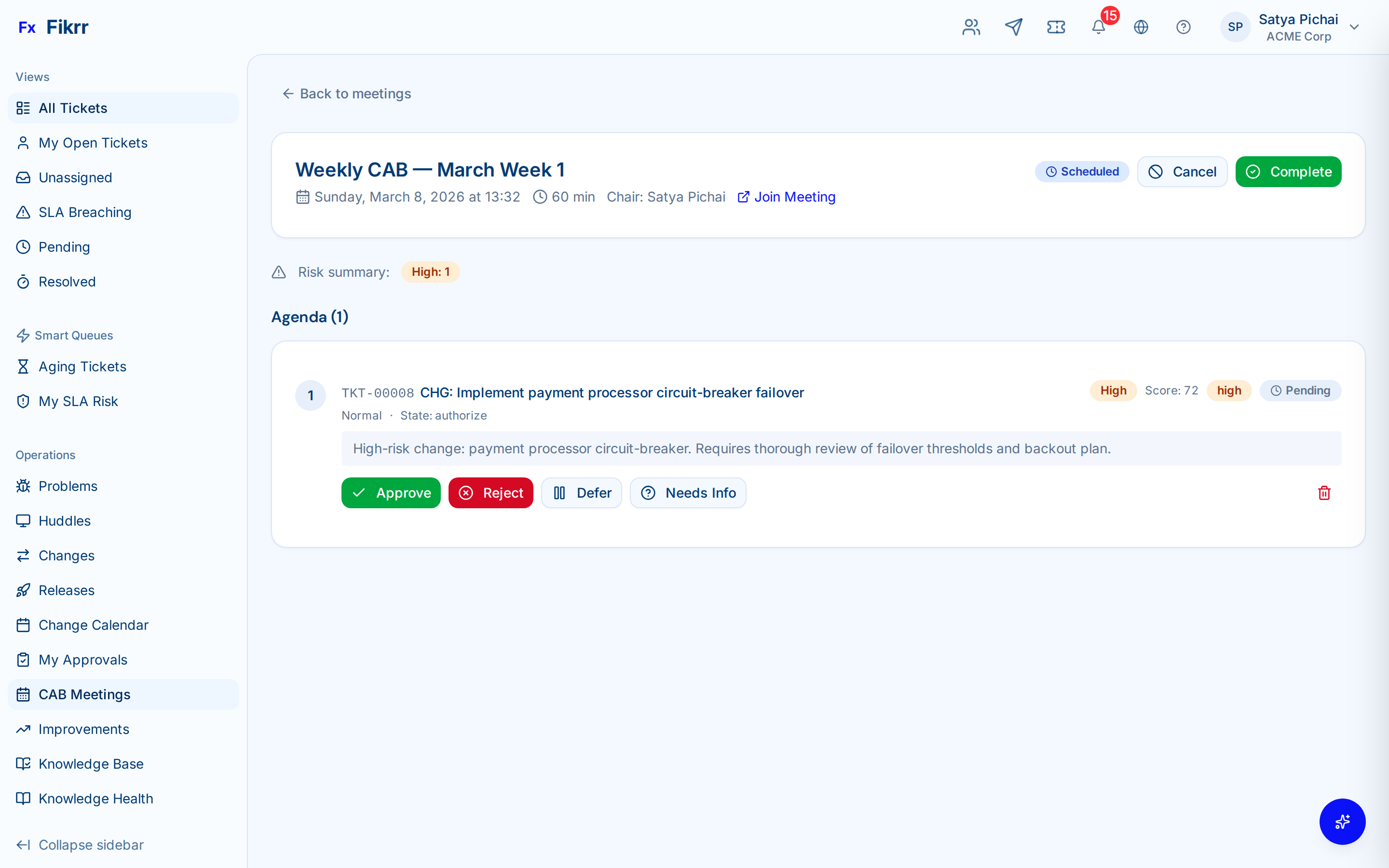
Task: Click the floating sparkle assistant button
Action: tap(1342, 822)
